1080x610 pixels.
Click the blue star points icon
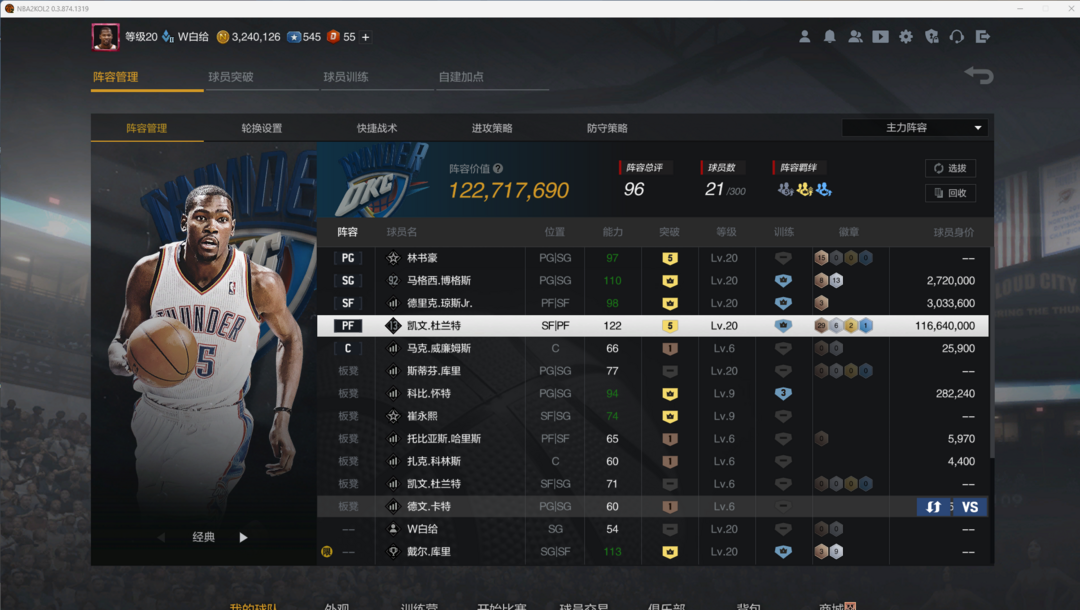pyautogui.click(x=294, y=37)
